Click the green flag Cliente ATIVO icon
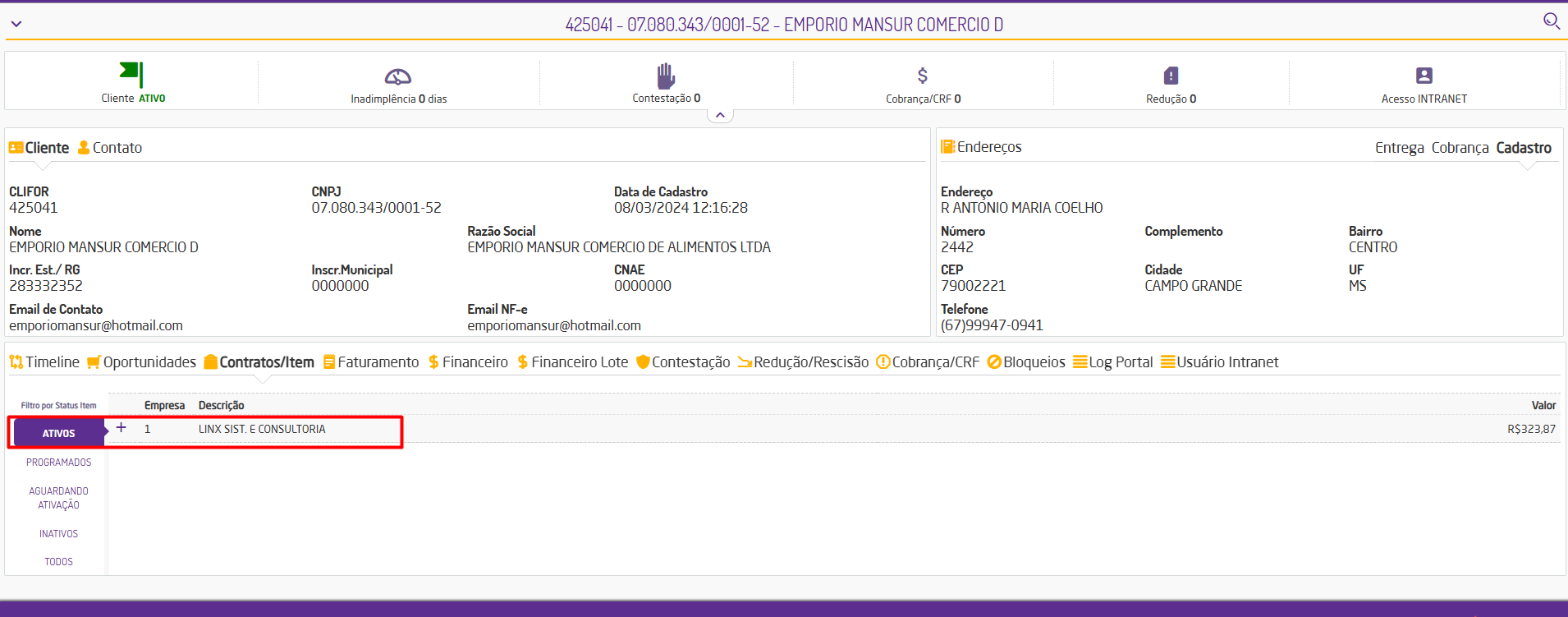This screenshot has height=617, width=1568. 131,75
